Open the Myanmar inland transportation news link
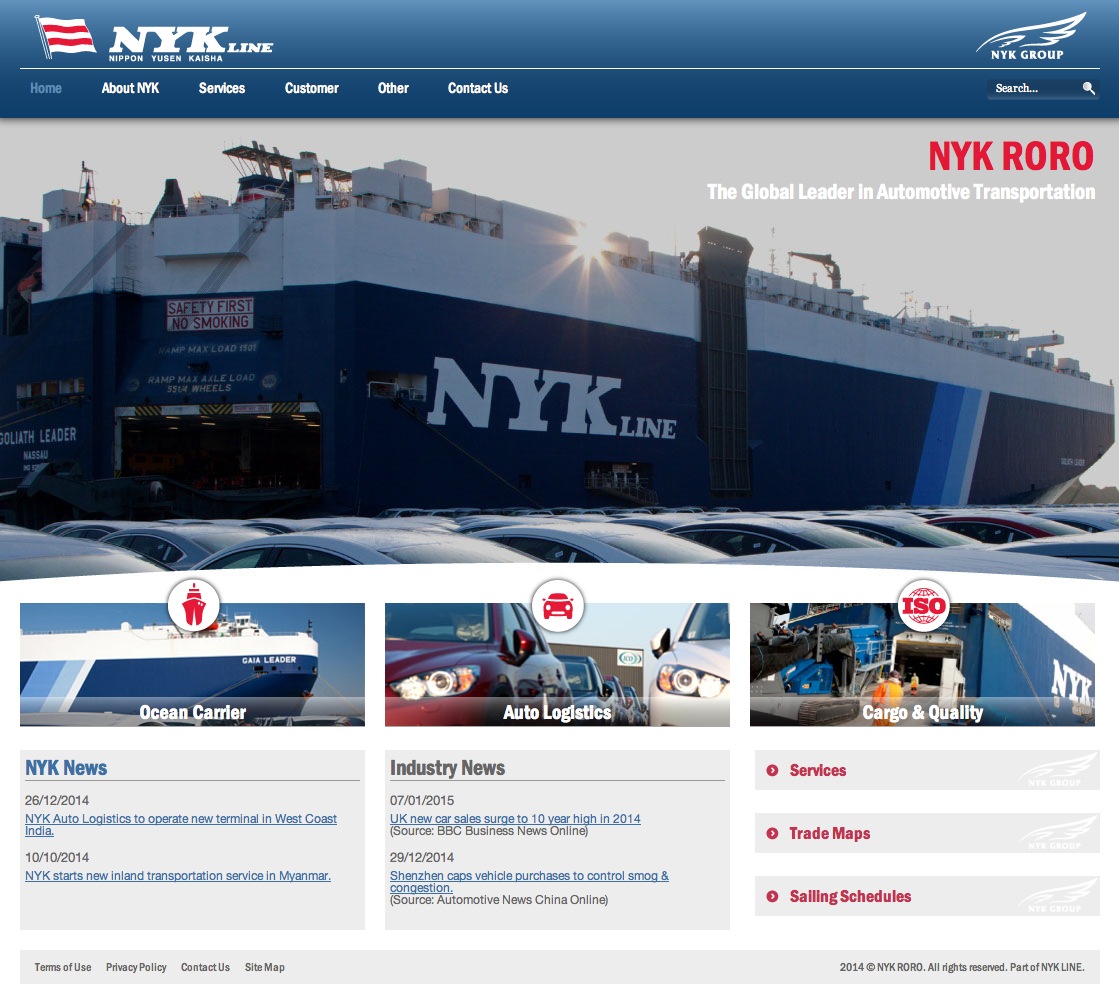 pyautogui.click(x=178, y=876)
